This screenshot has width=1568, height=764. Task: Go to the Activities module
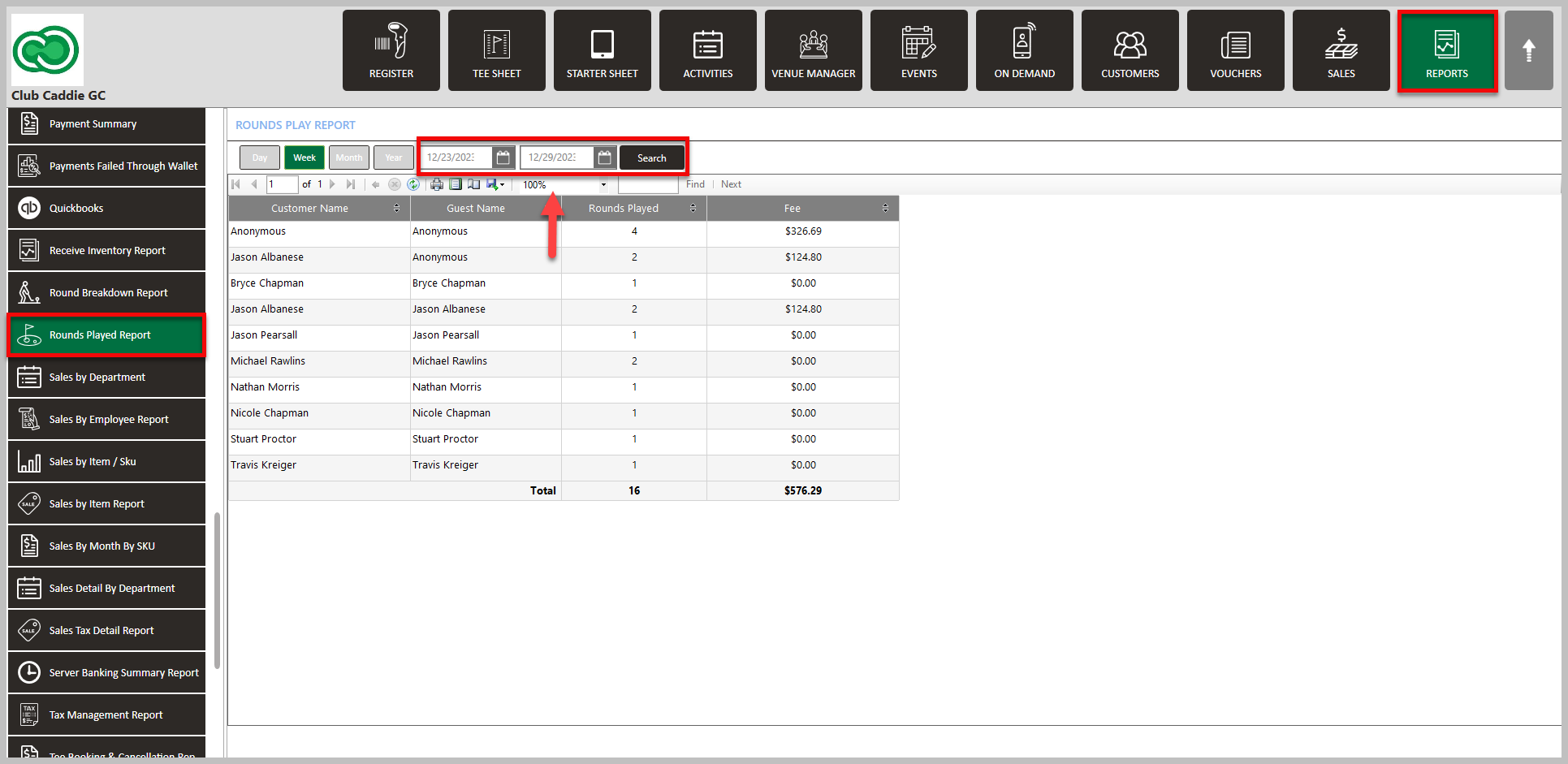708,50
